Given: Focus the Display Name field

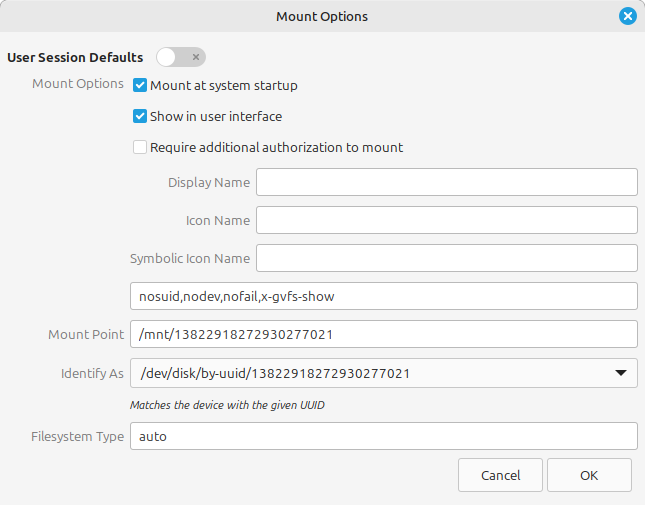Looking at the screenshot, I should (x=447, y=182).
